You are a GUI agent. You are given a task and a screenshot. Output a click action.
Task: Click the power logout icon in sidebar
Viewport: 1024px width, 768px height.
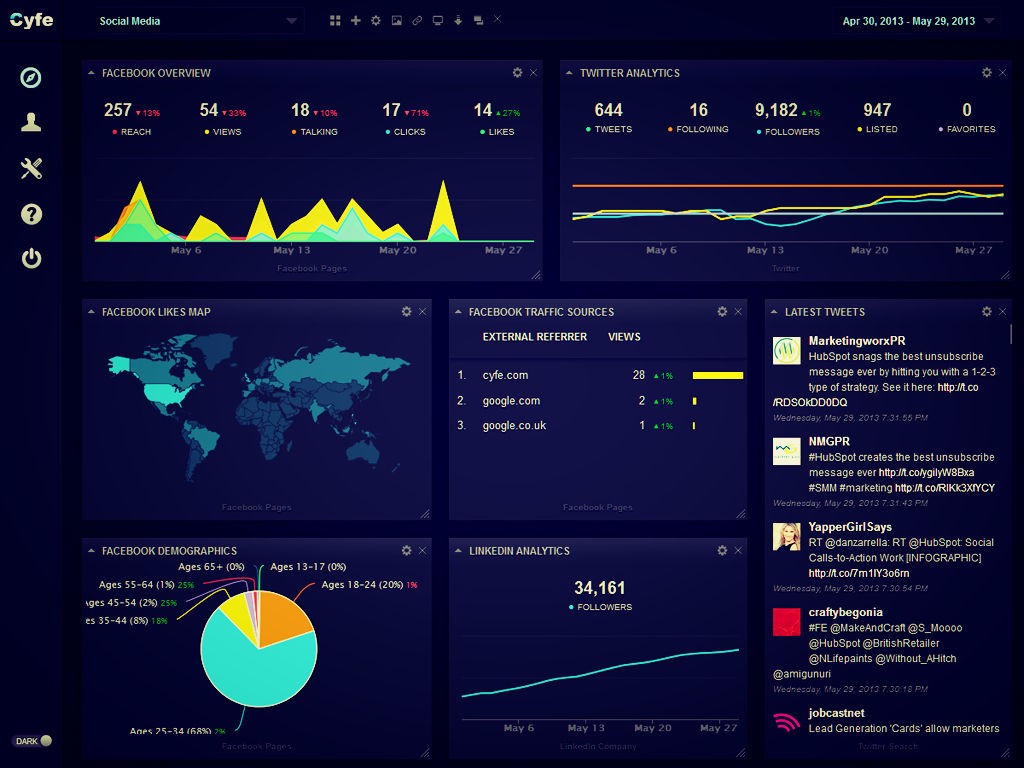(31, 259)
